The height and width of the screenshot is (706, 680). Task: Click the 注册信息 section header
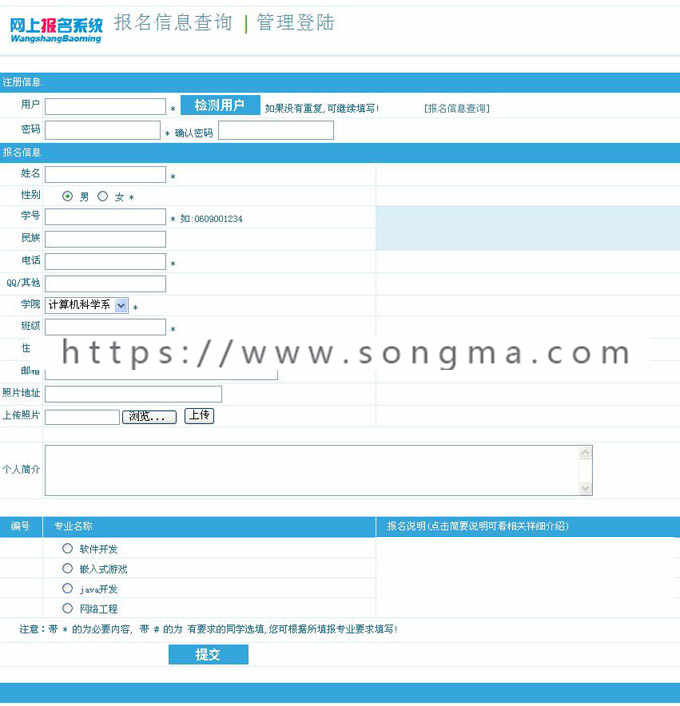tap(22, 82)
